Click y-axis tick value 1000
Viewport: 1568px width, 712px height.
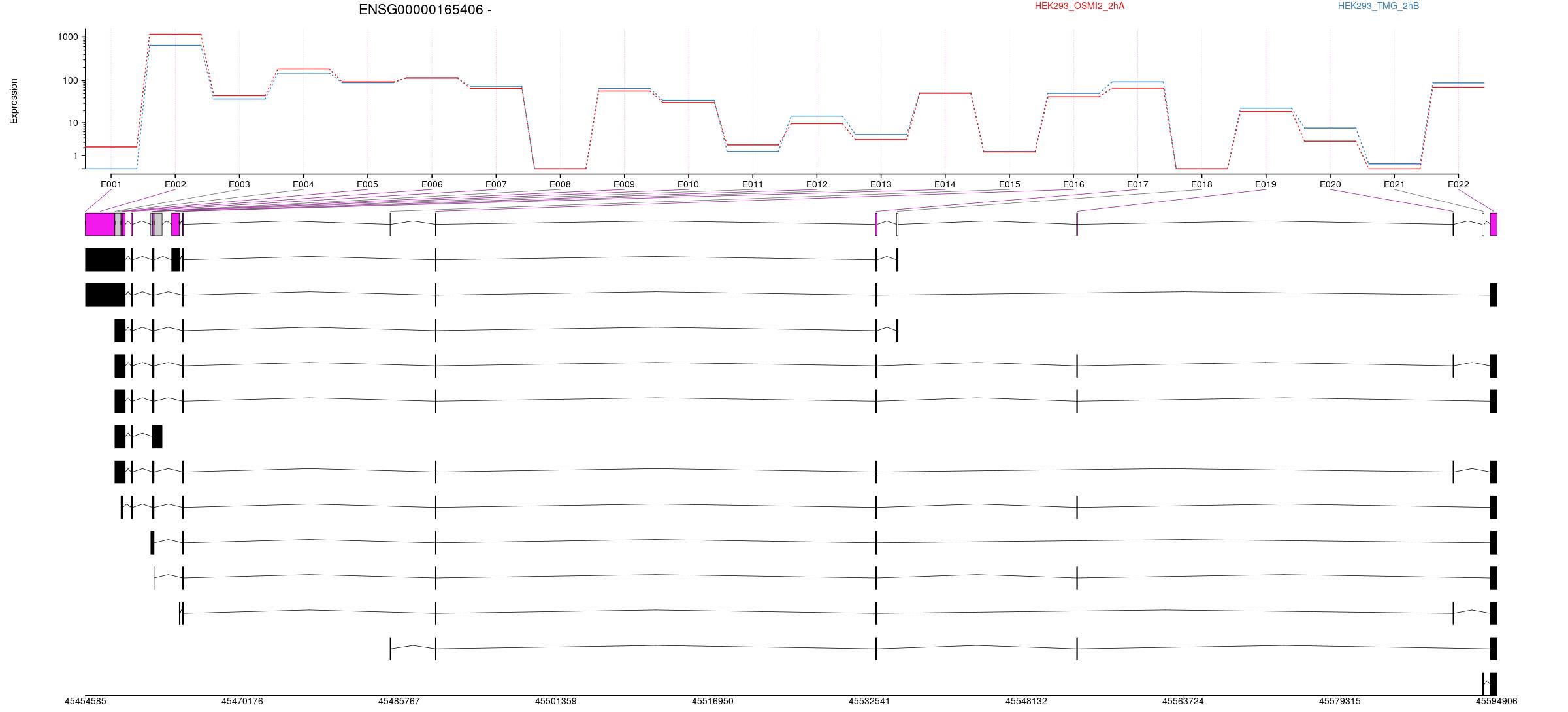coord(68,37)
